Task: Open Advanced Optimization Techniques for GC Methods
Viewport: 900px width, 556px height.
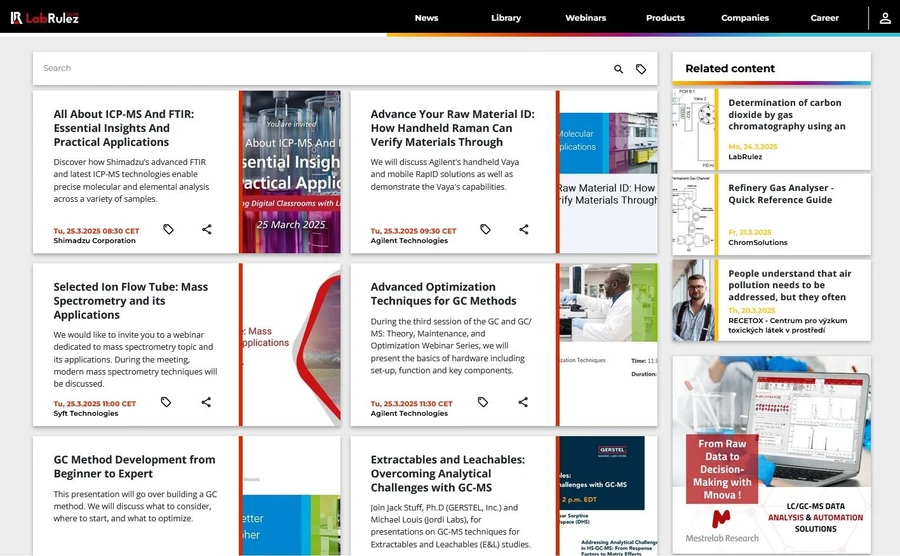Action: tap(443, 294)
